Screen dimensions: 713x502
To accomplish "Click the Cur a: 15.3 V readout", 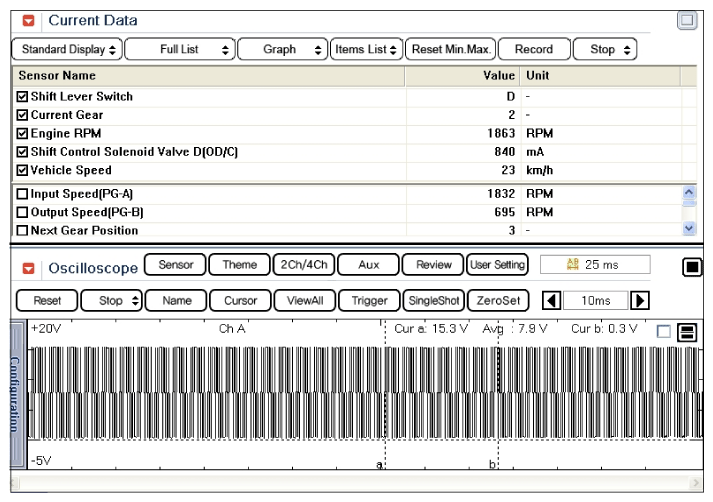I will click(x=431, y=328).
